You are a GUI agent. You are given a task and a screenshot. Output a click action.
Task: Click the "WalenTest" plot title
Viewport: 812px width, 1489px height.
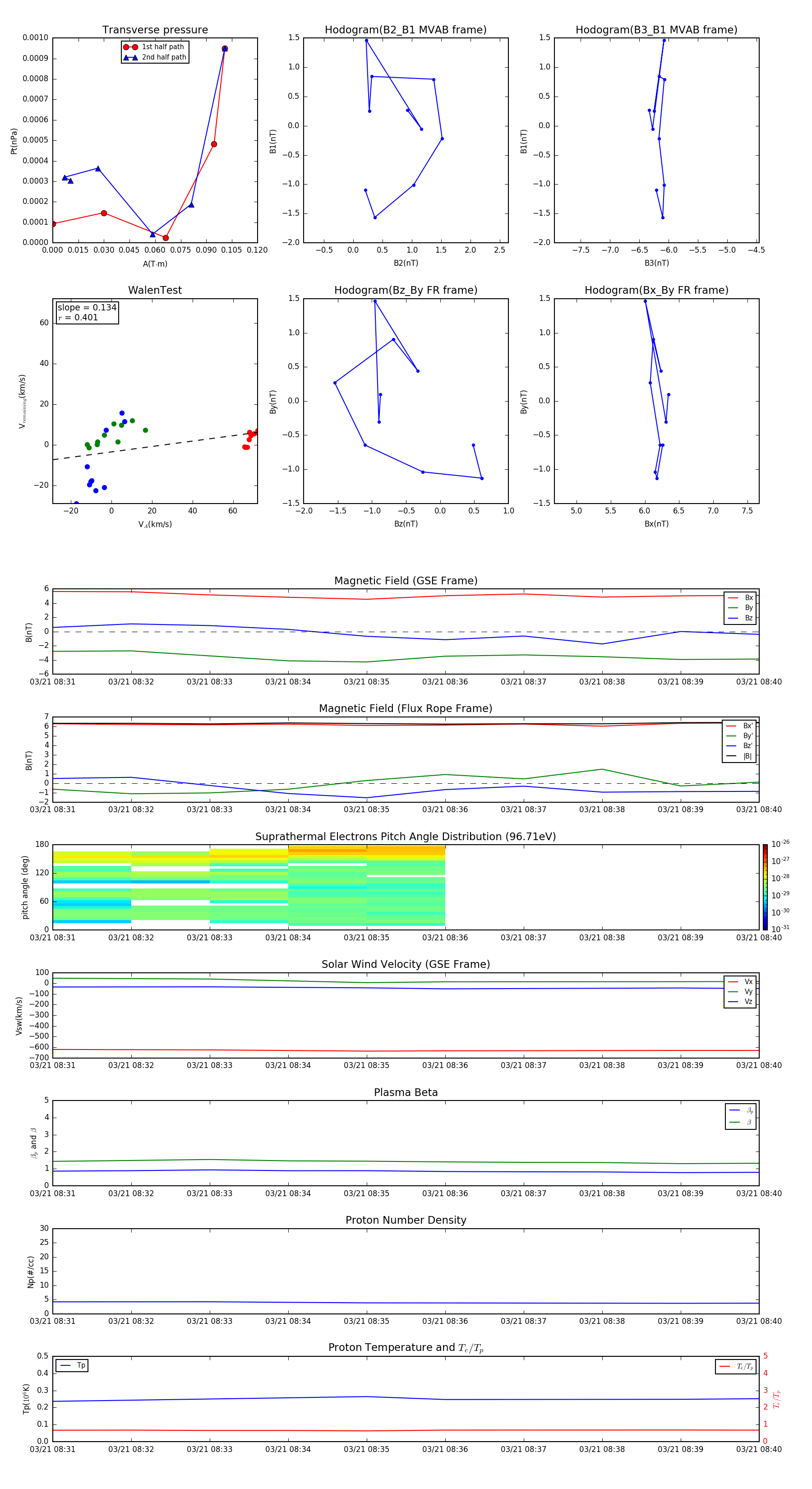pyautogui.click(x=155, y=290)
